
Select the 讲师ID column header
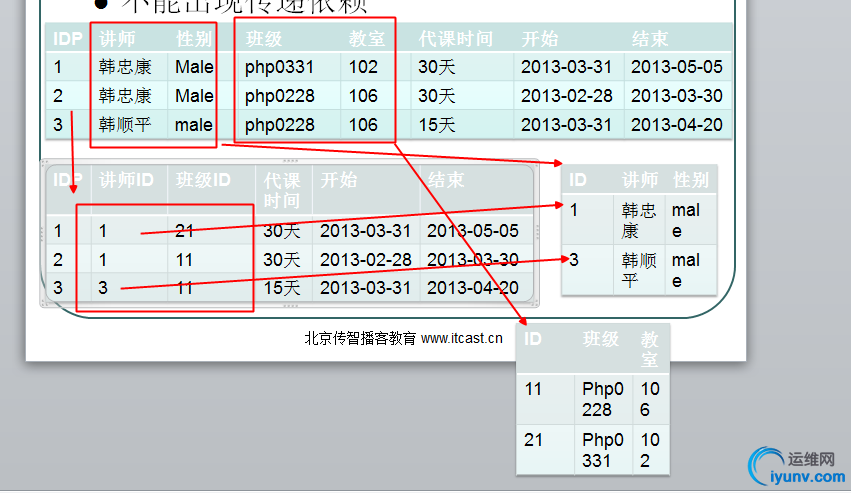pyautogui.click(x=126, y=180)
